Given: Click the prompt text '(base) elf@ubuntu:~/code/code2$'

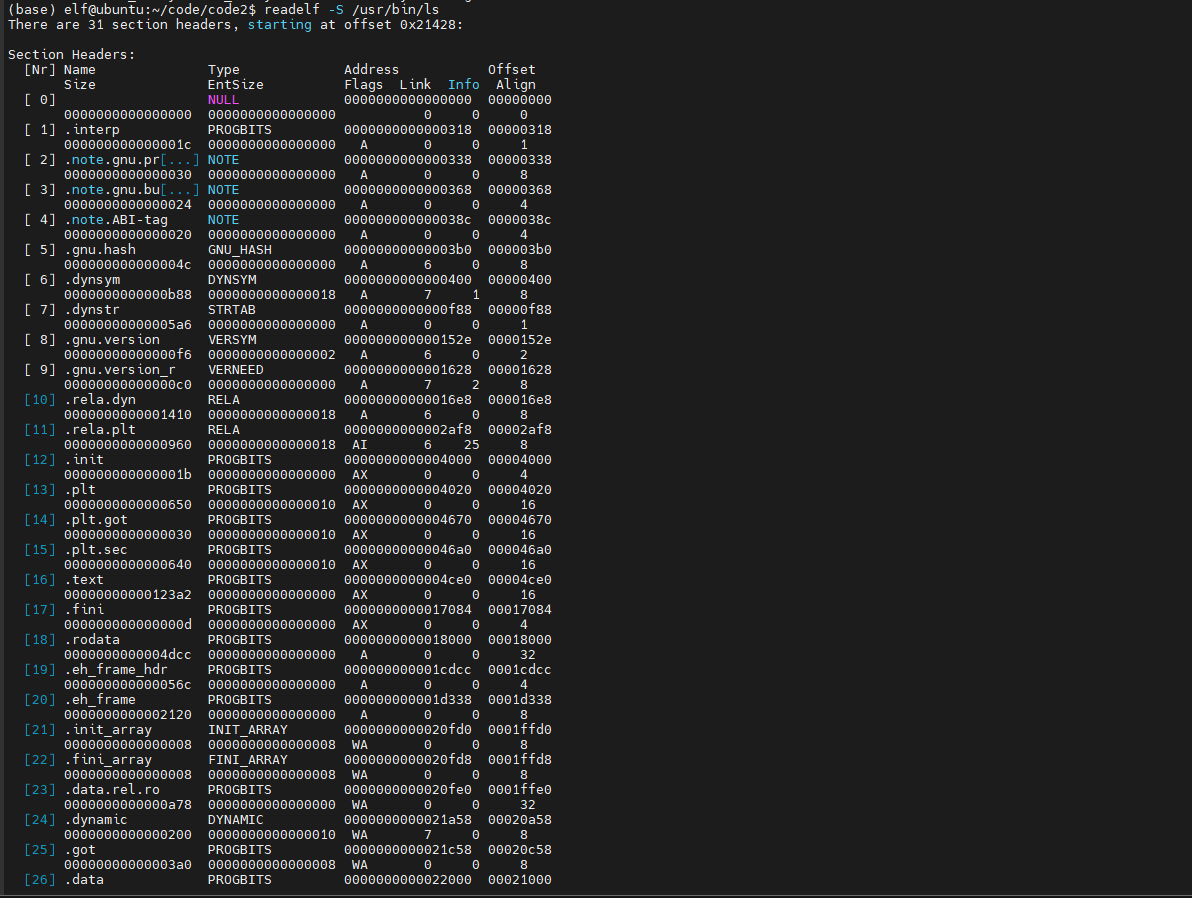Looking at the screenshot, I should [x=132, y=9].
